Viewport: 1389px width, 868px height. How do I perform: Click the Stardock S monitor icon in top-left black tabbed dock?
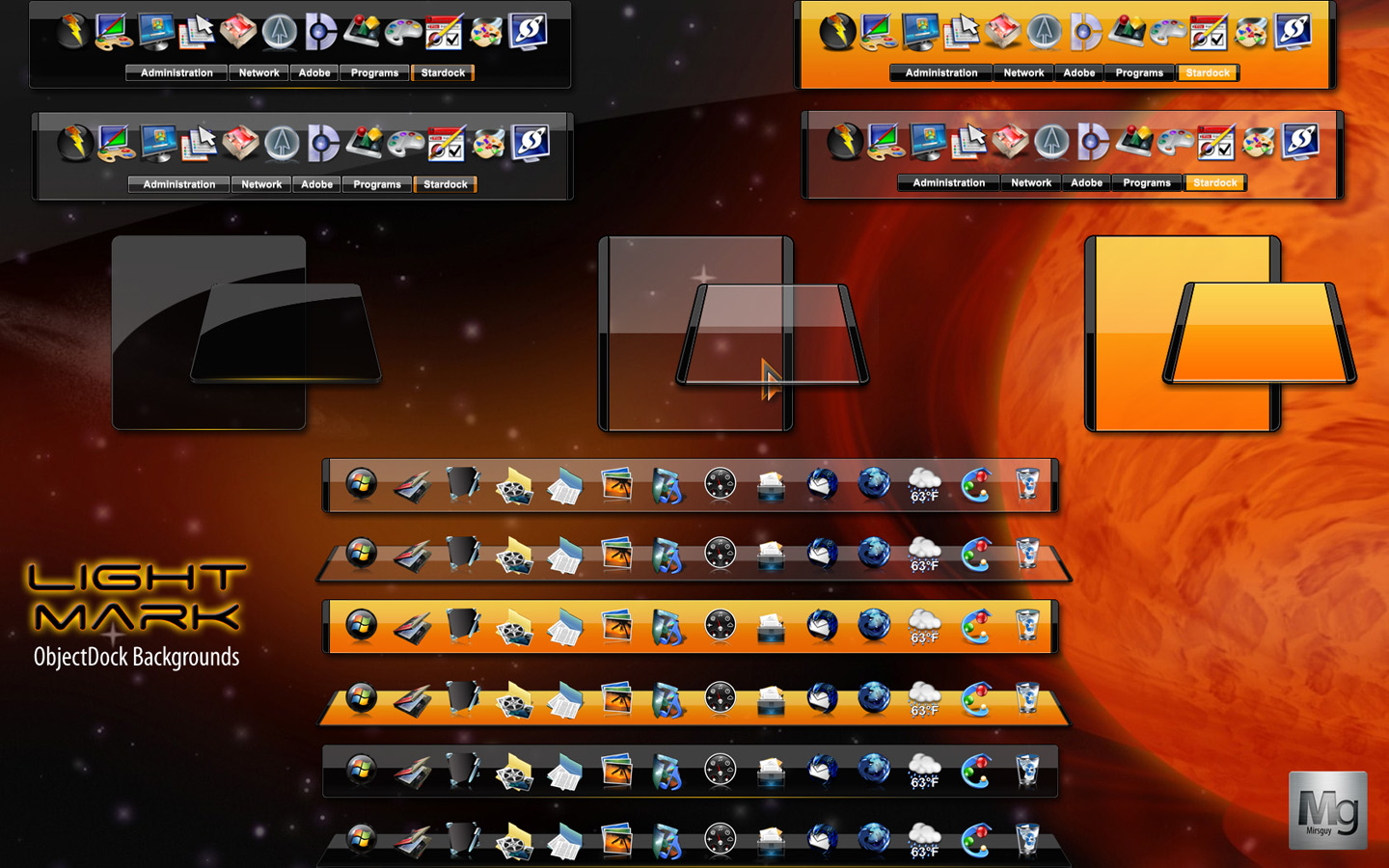click(x=529, y=31)
